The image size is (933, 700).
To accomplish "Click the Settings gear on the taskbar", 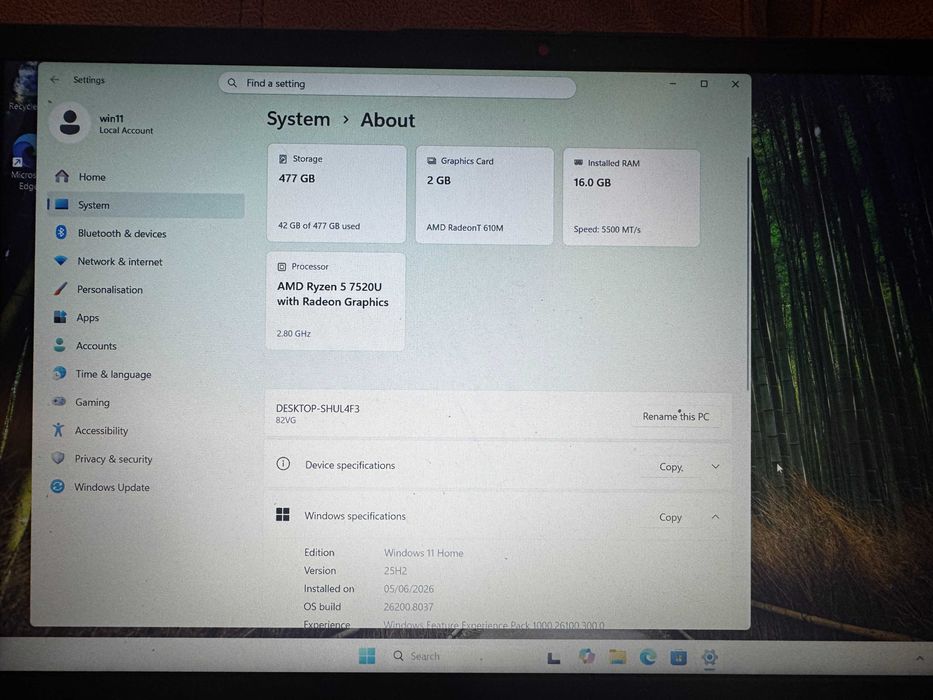I will coord(709,657).
